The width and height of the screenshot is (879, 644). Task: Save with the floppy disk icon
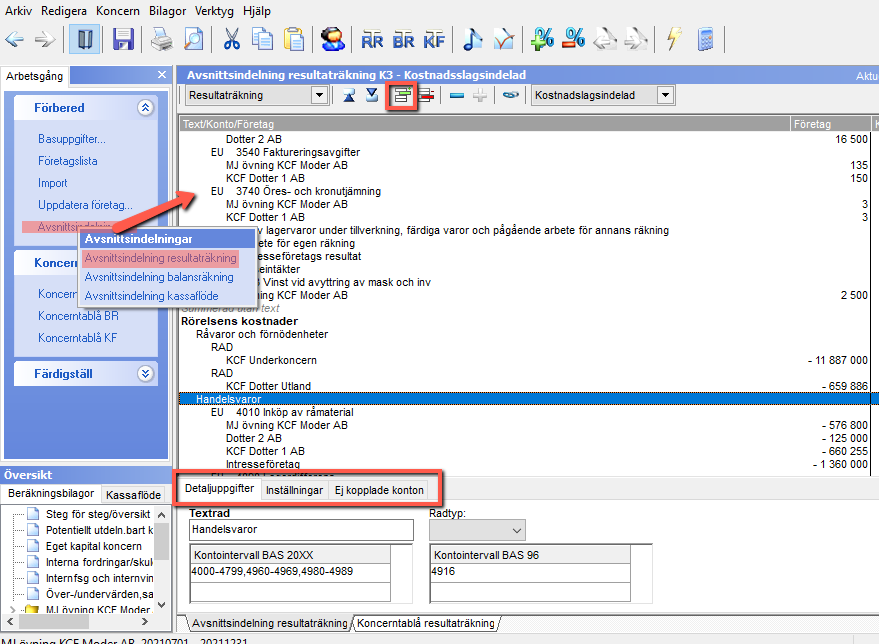click(123, 40)
